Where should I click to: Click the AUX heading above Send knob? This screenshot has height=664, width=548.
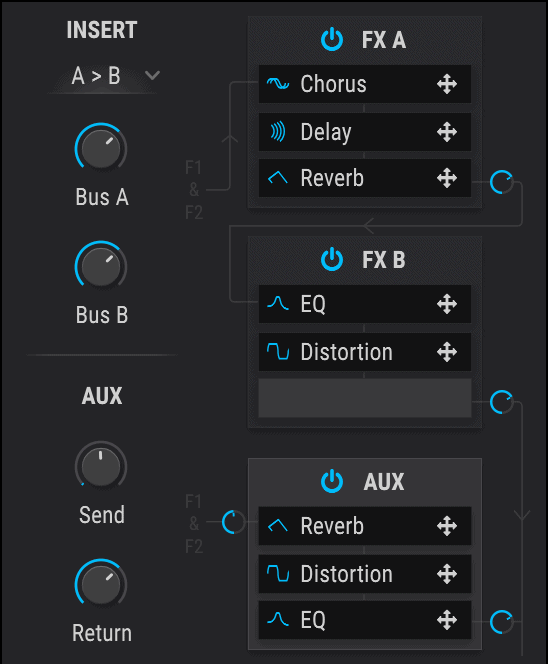102,396
